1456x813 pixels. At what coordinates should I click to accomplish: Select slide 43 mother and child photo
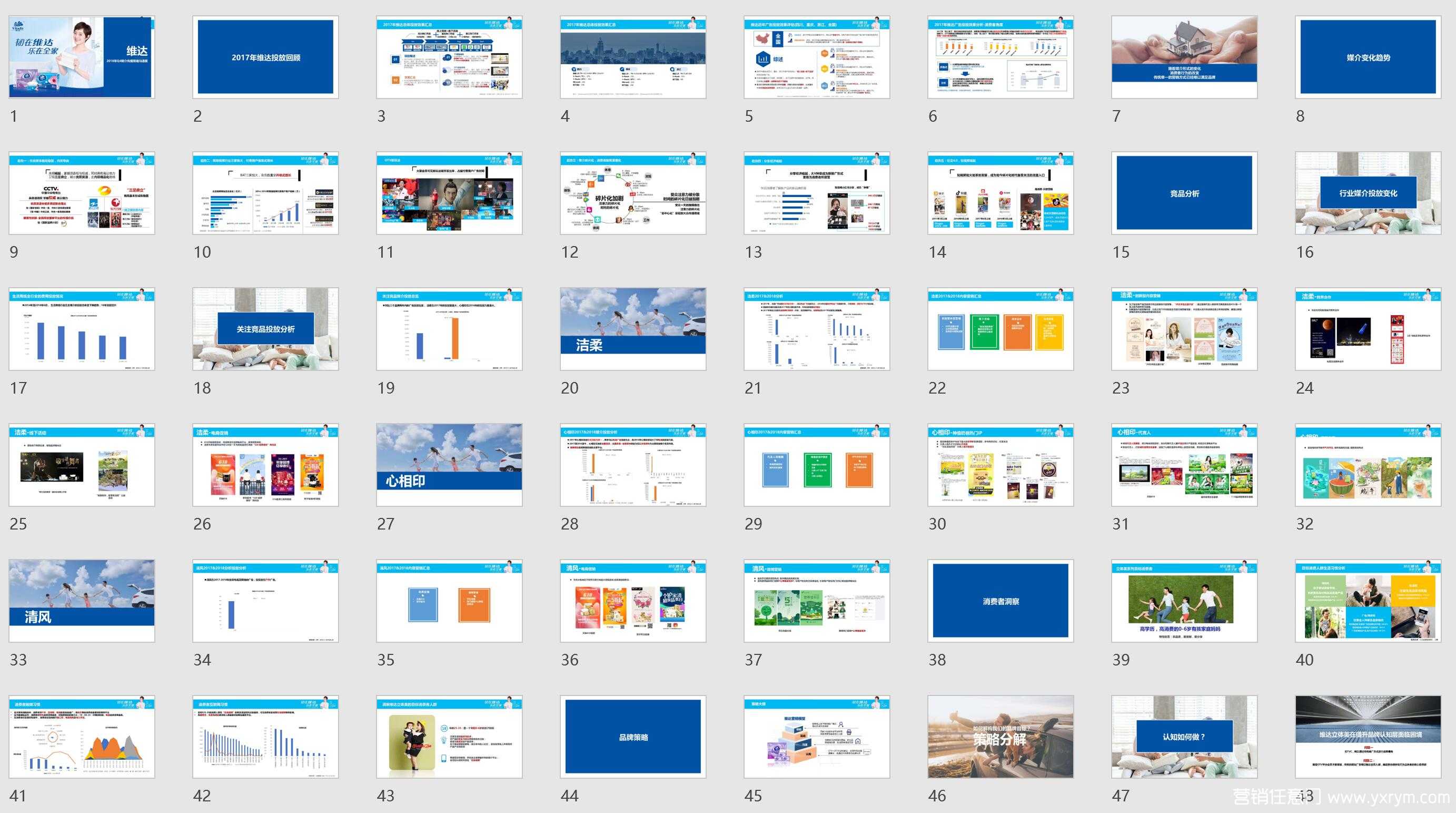[449, 737]
